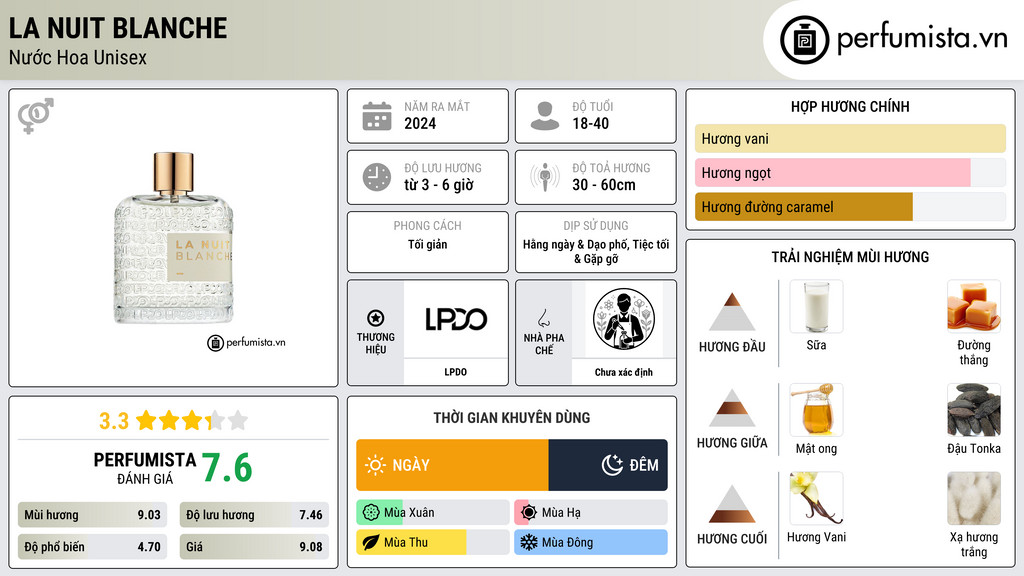This screenshot has width=1024, height=576.
Task: Click the nose icon above Nhà pha chế
Action: tap(543, 318)
